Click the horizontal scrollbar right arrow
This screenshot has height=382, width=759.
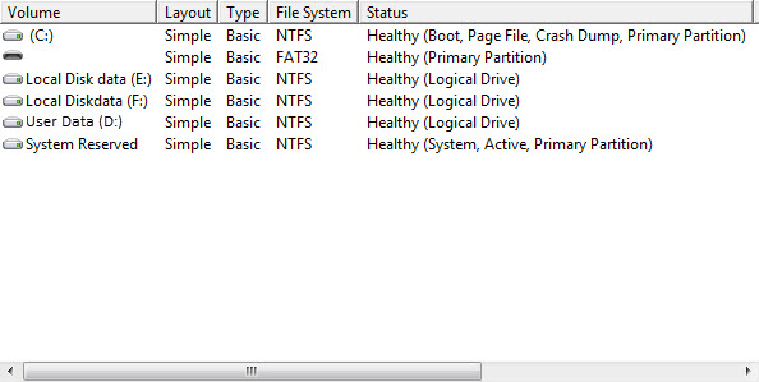pyautogui.click(x=748, y=371)
